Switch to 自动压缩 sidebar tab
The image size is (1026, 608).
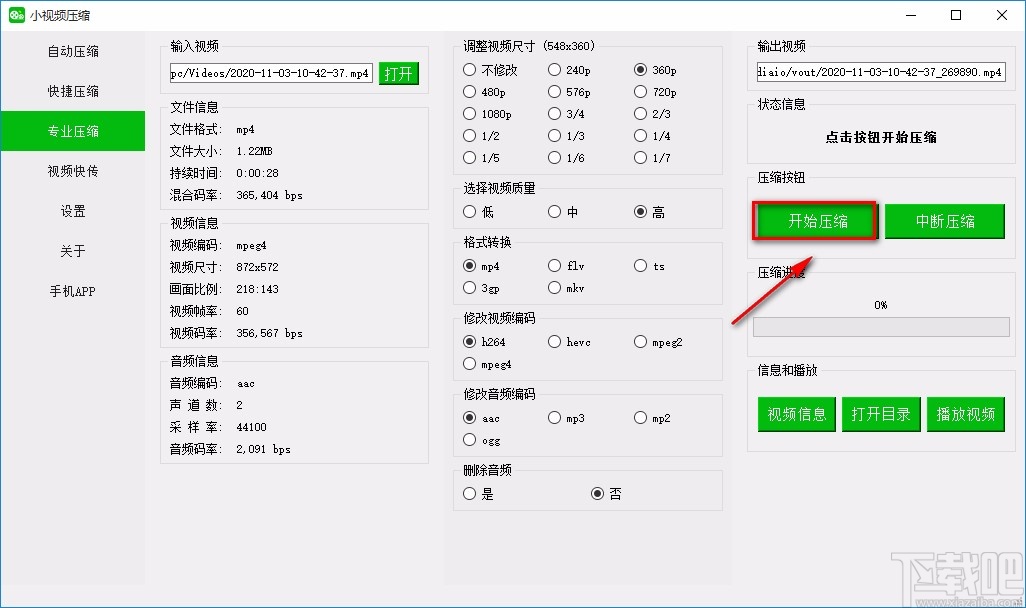(x=73, y=51)
